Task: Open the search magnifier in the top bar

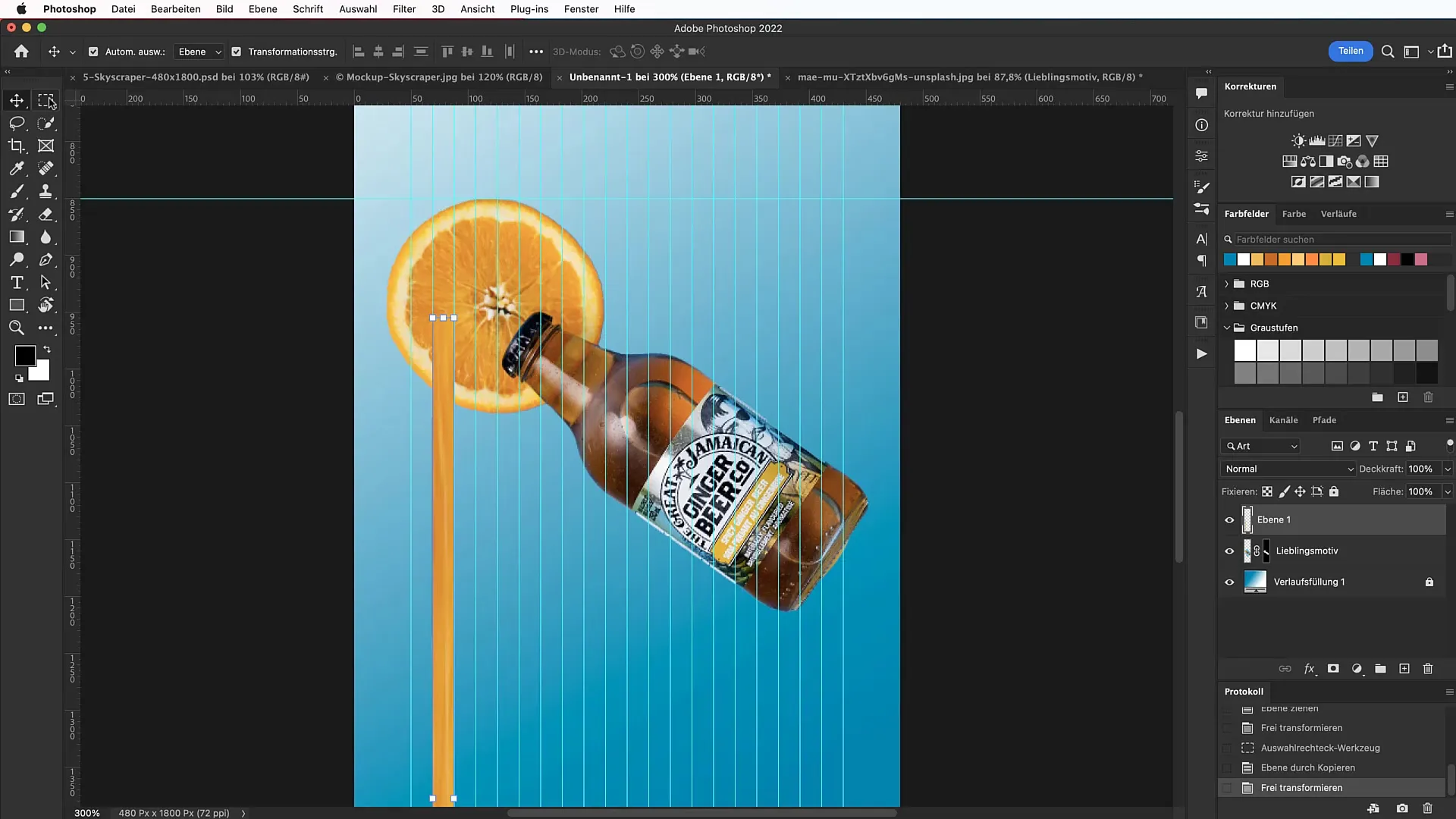Action: [x=1387, y=52]
